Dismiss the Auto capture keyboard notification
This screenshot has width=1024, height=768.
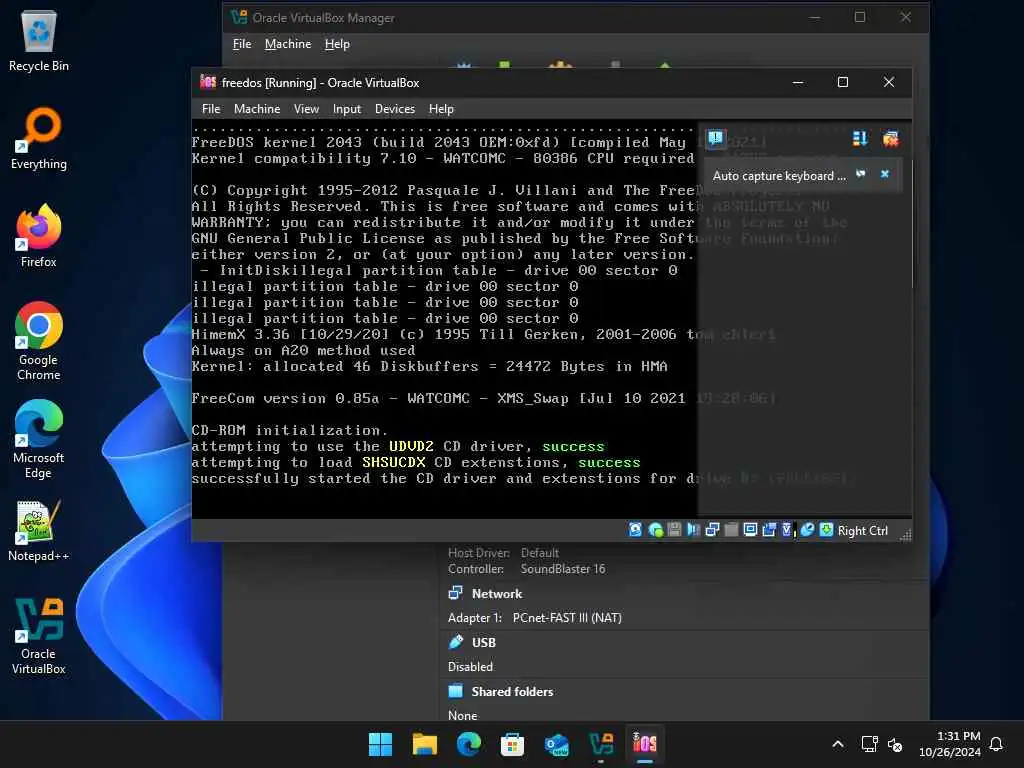(885, 174)
